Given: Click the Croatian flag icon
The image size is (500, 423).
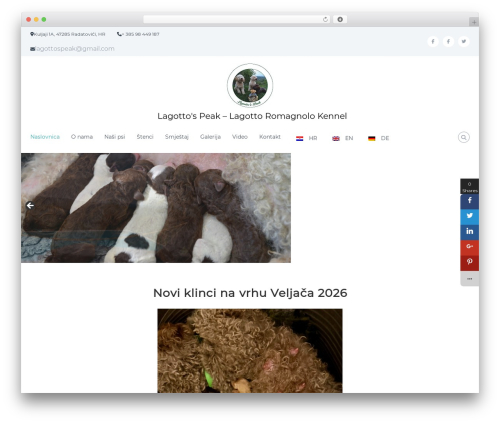Looking at the screenshot, I should point(299,138).
